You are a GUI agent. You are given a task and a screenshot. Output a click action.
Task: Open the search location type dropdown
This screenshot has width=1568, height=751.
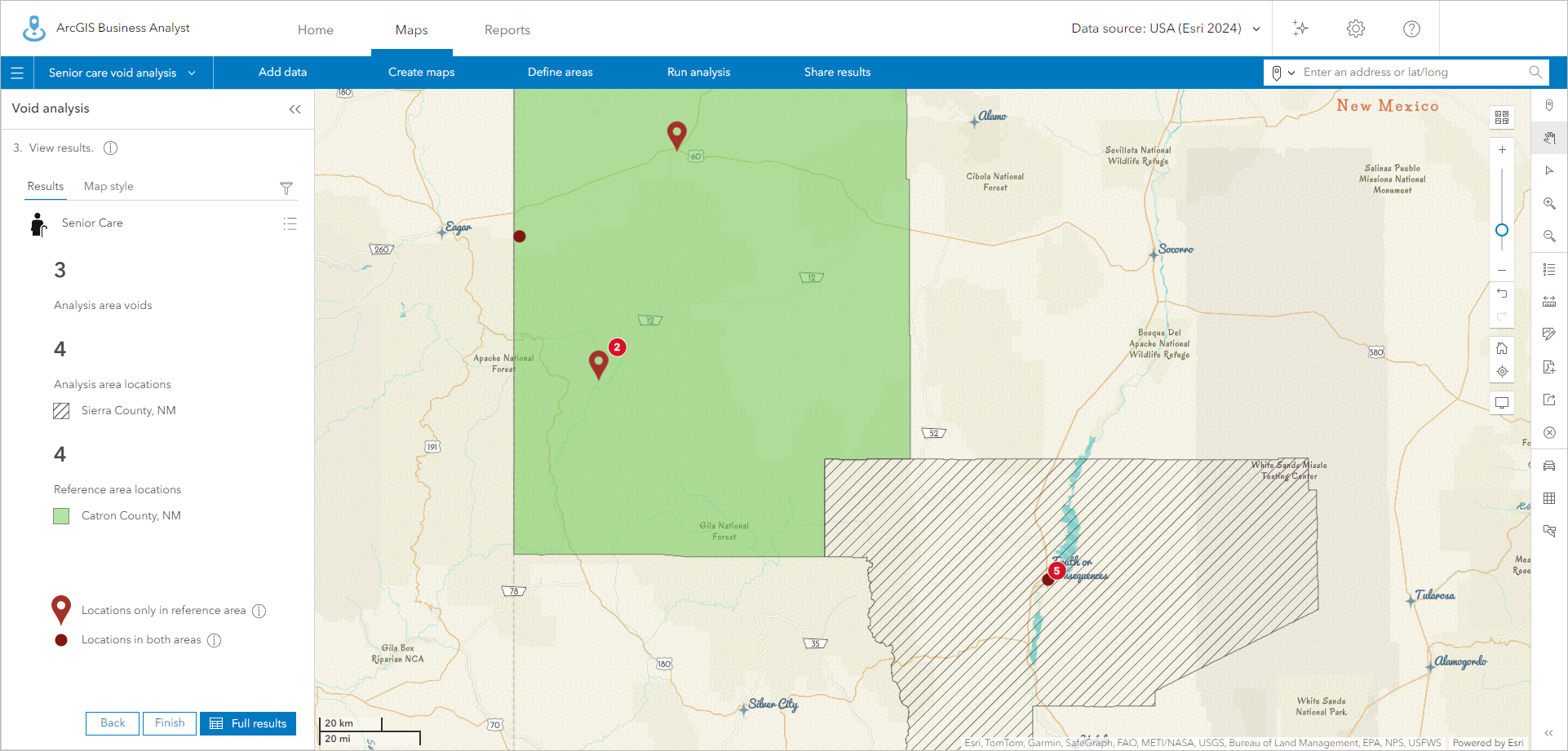pyautogui.click(x=1283, y=73)
